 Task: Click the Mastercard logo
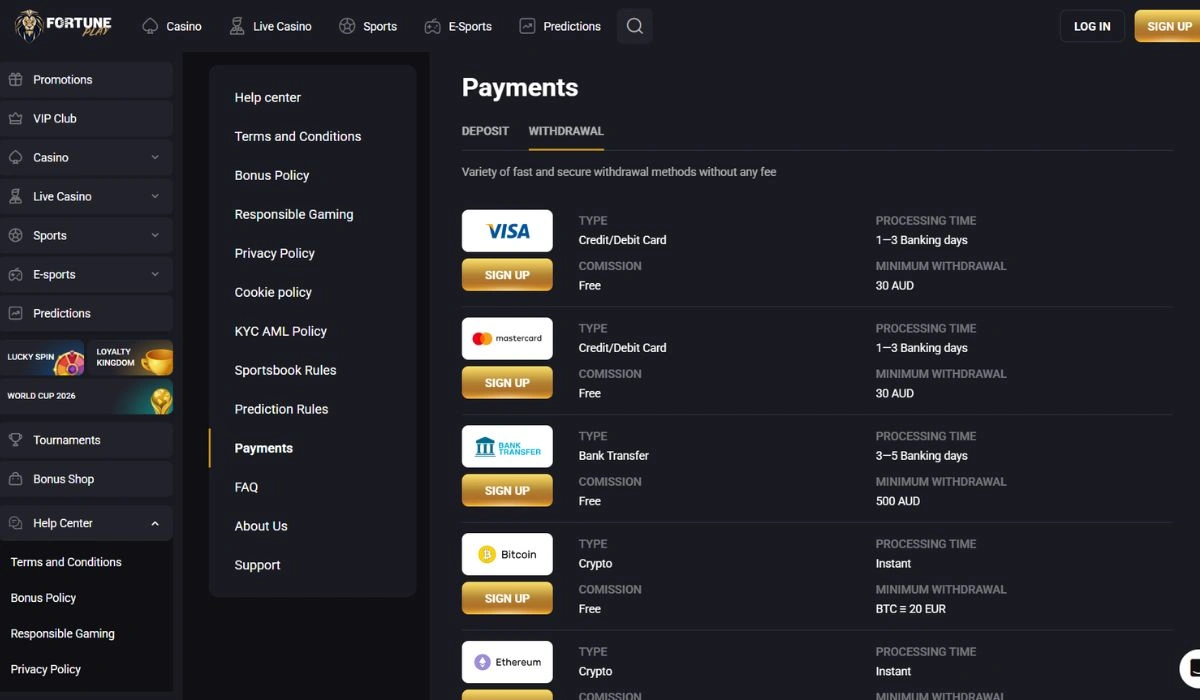[x=507, y=339]
